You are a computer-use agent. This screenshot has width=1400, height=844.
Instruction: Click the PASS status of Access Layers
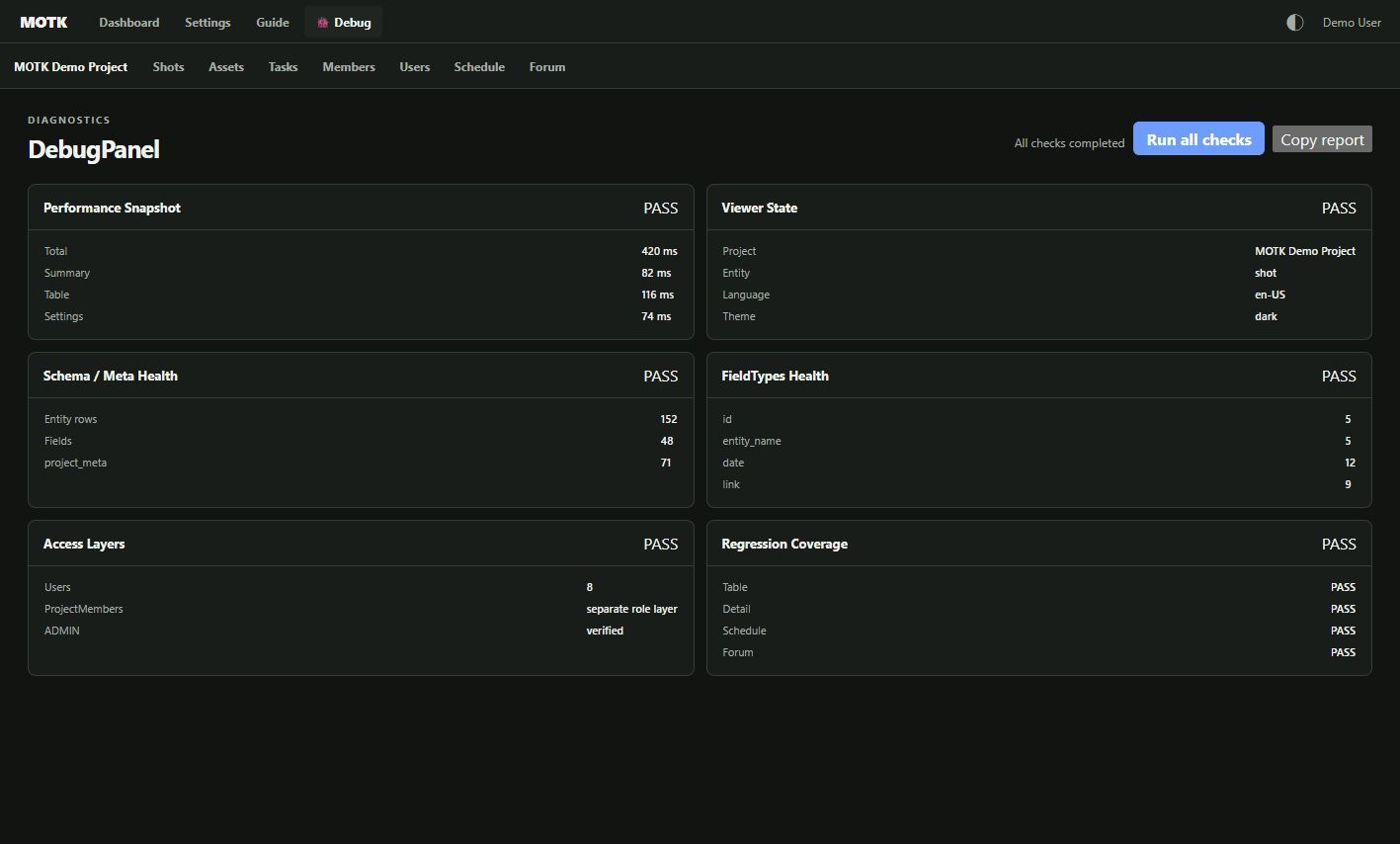[661, 544]
